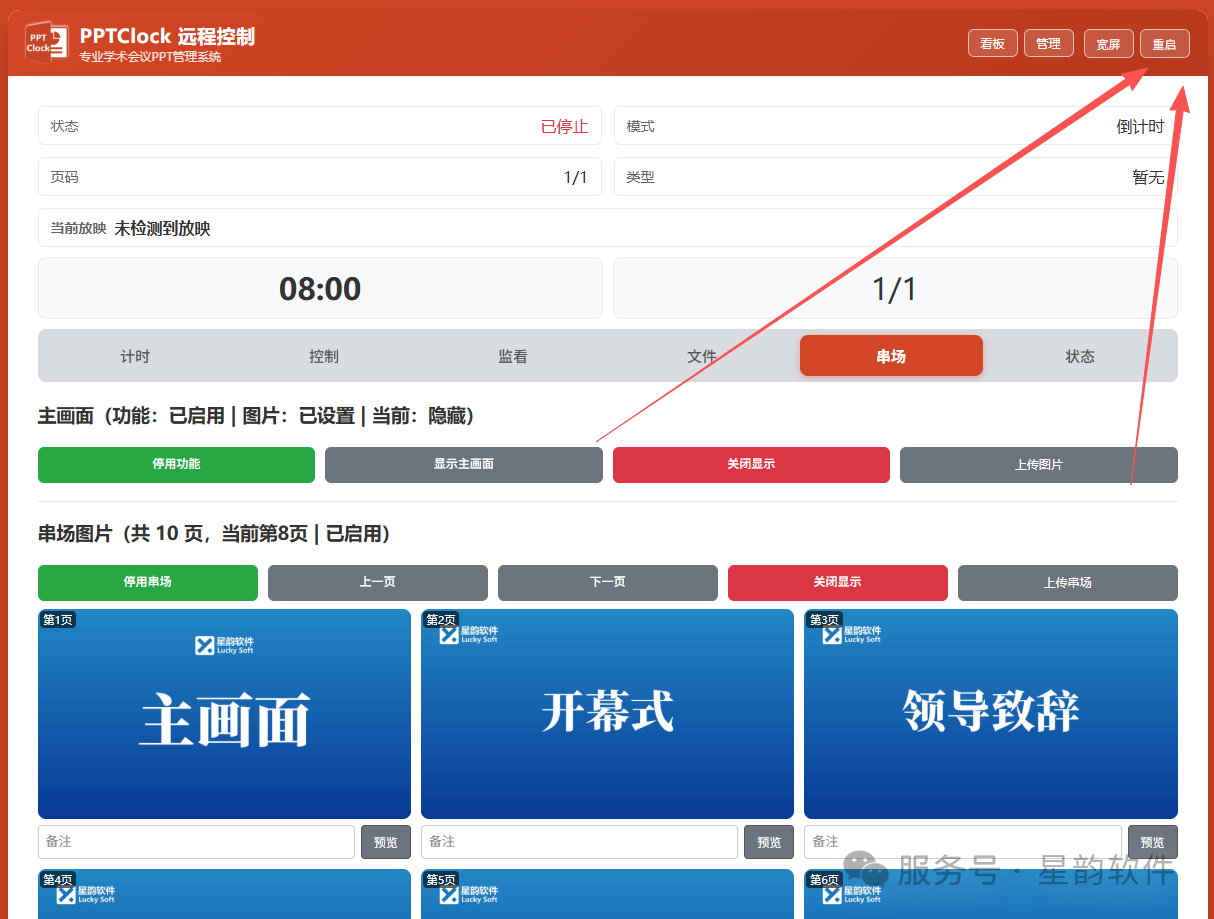Click 关闭显示 in the 串场图片 section
1214x919 pixels.
click(838, 583)
